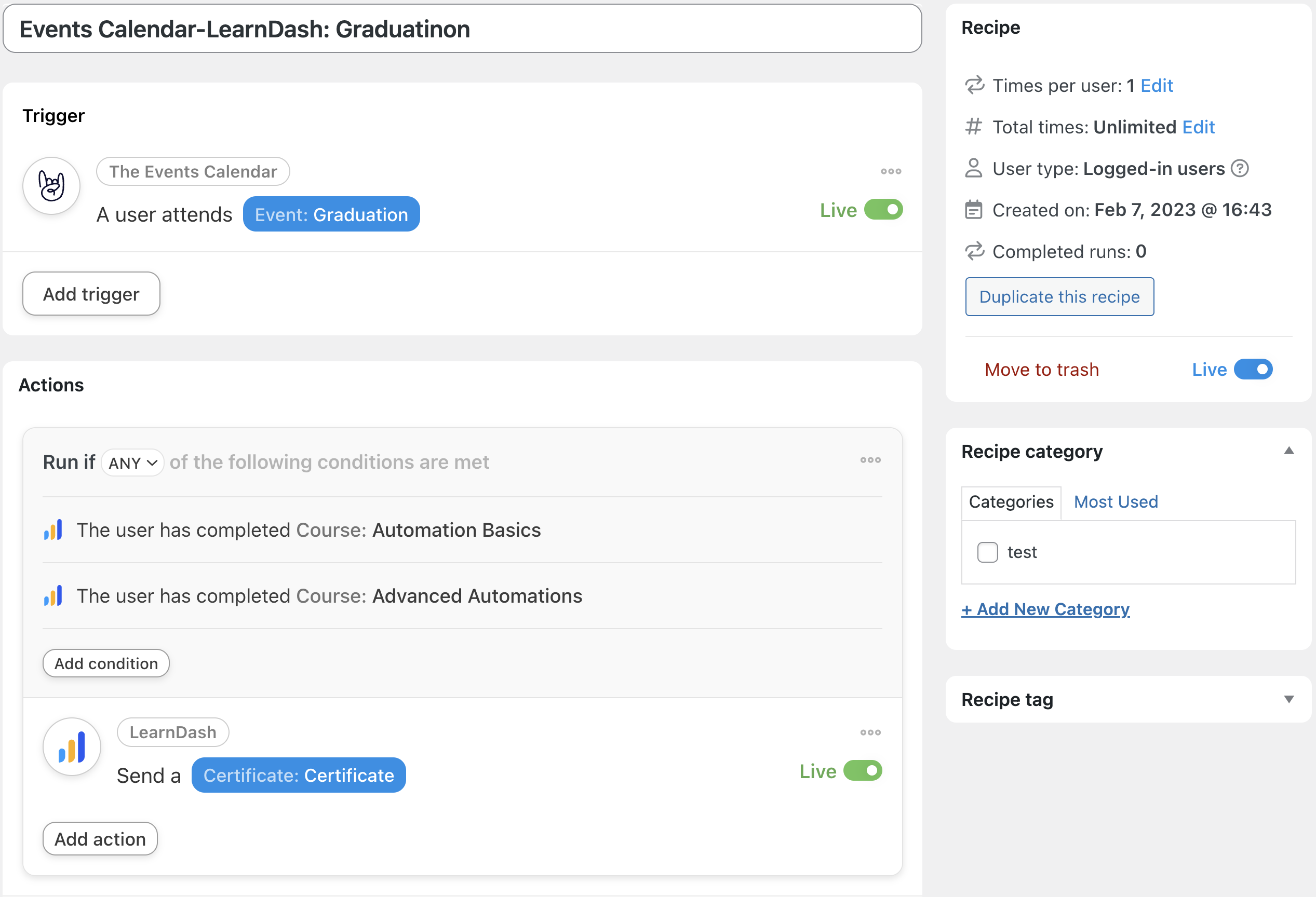The image size is (1316, 897).
Task: Check the test category checkbox
Action: 988,552
